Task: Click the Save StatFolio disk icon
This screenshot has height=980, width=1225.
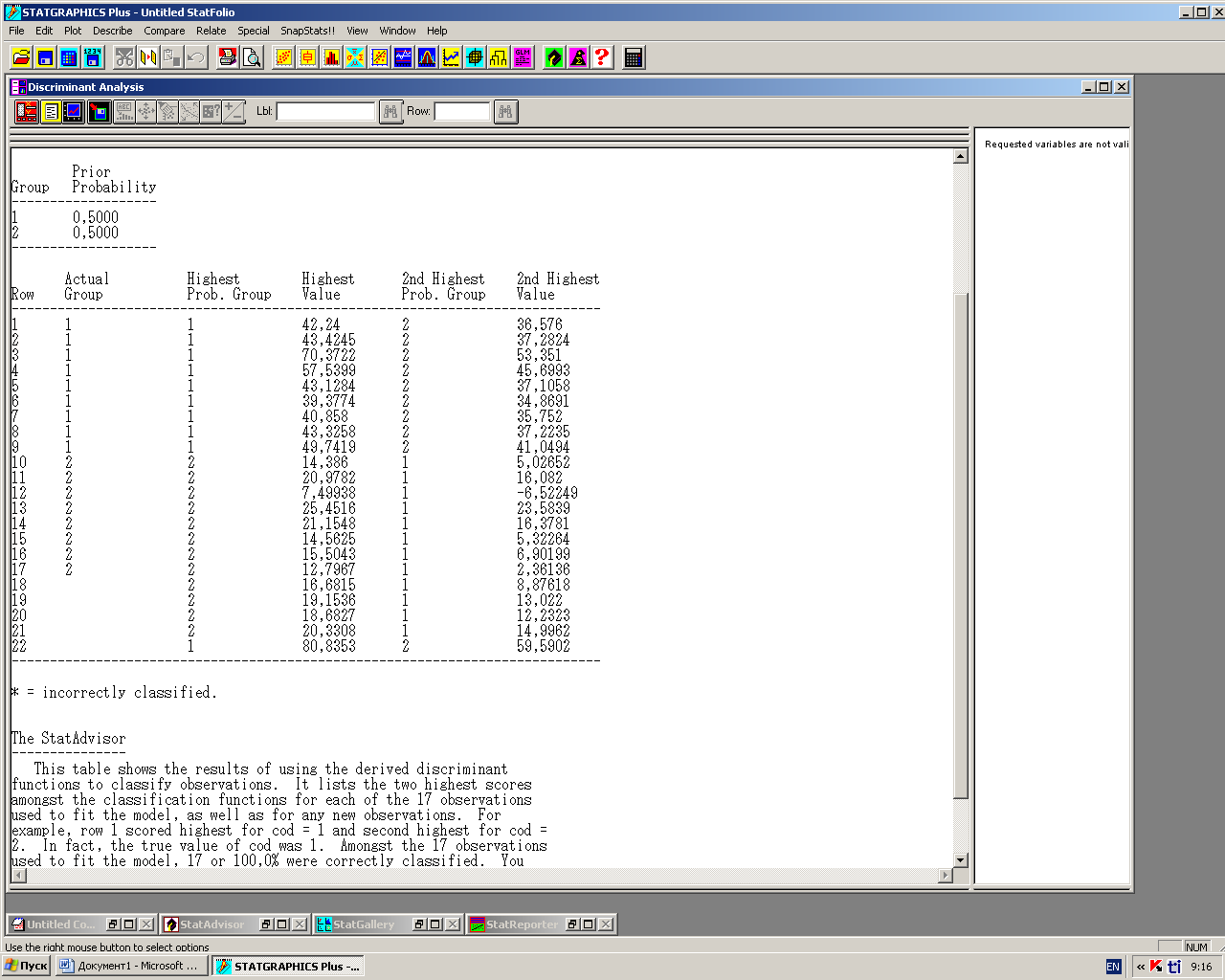Action: point(45,57)
